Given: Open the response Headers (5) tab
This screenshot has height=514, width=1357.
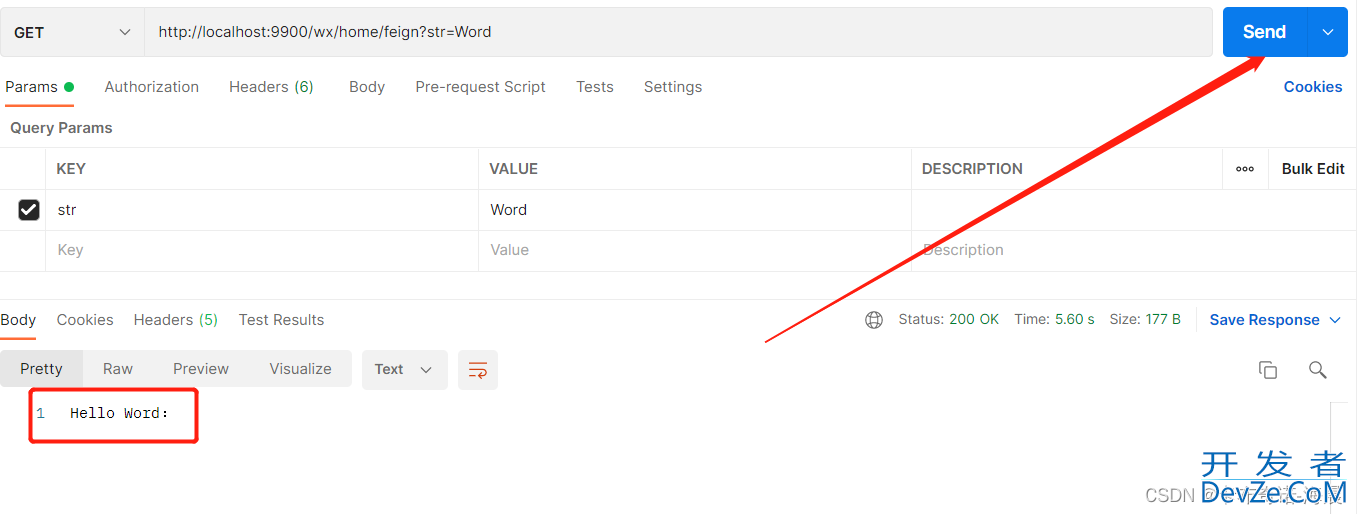Looking at the screenshot, I should click(176, 320).
